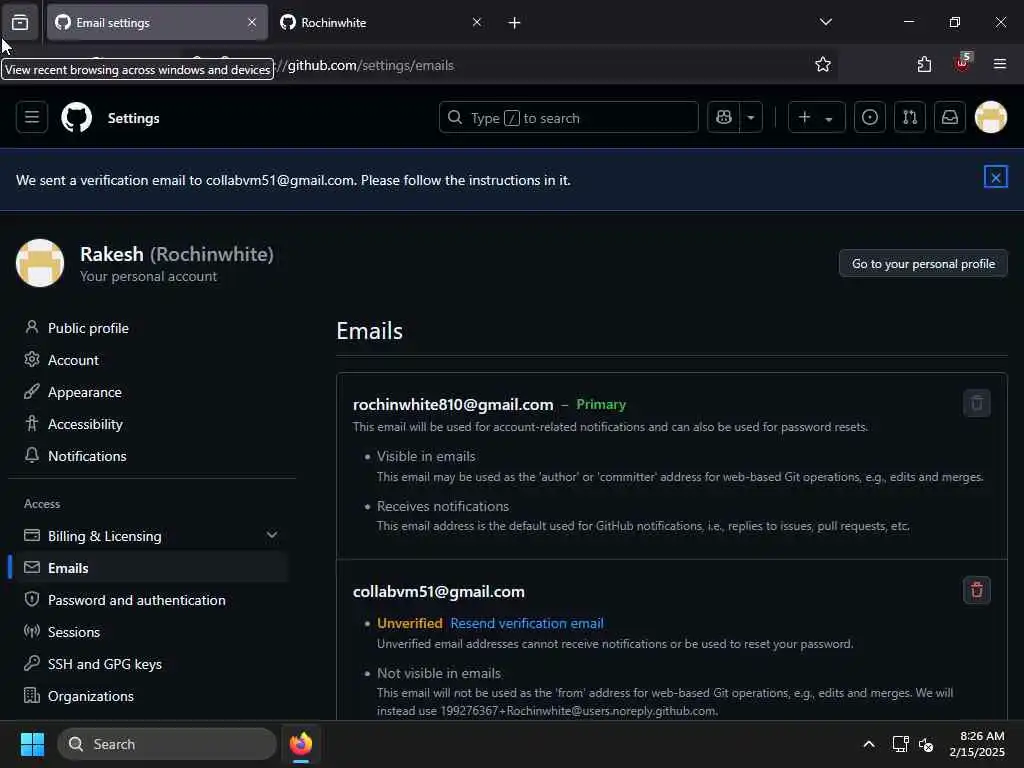Screen dimensions: 1024x768
Task: Click the Unverified status label
Action: click(x=409, y=623)
